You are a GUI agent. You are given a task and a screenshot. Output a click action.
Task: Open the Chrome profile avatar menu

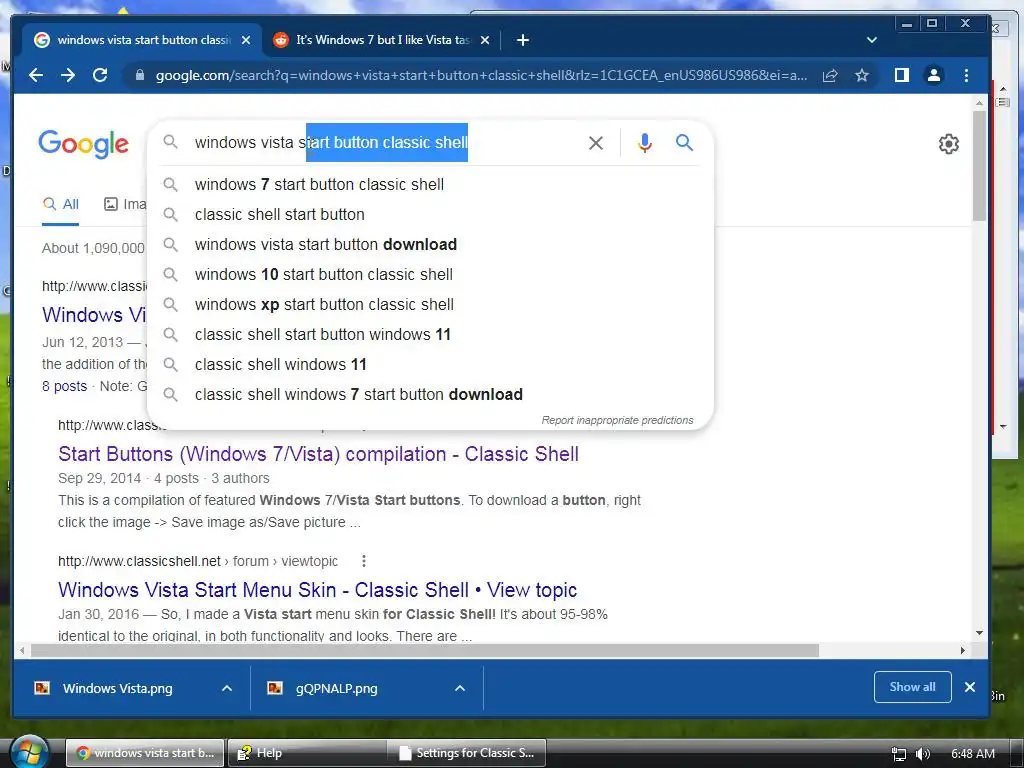point(934,75)
